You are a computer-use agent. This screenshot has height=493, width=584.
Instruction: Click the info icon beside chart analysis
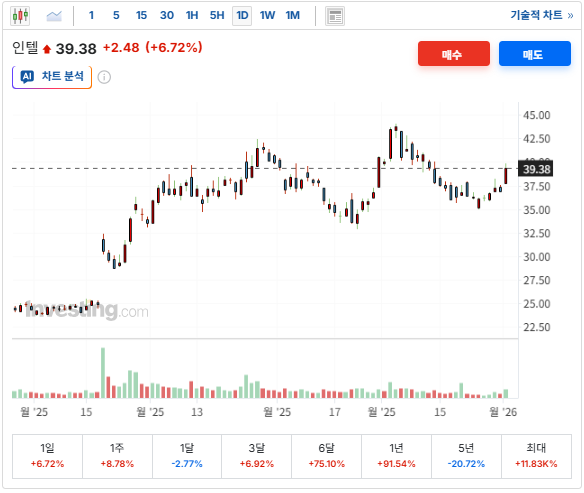click(x=104, y=77)
